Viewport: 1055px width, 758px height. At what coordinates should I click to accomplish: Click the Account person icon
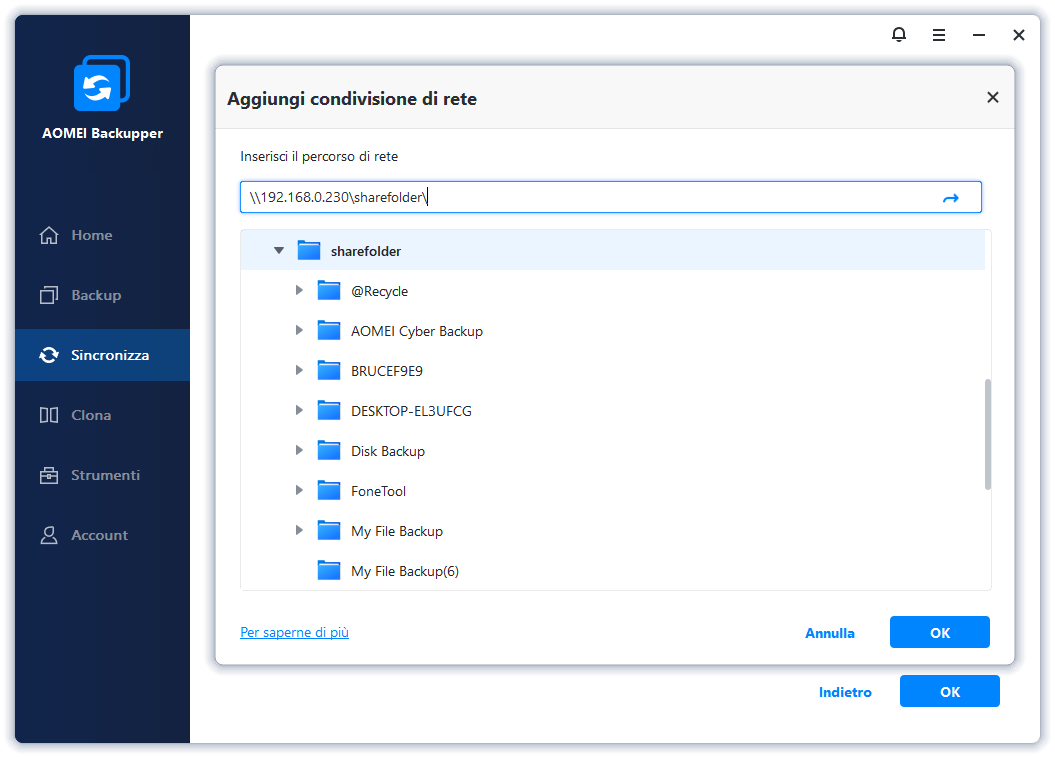coord(49,535)
